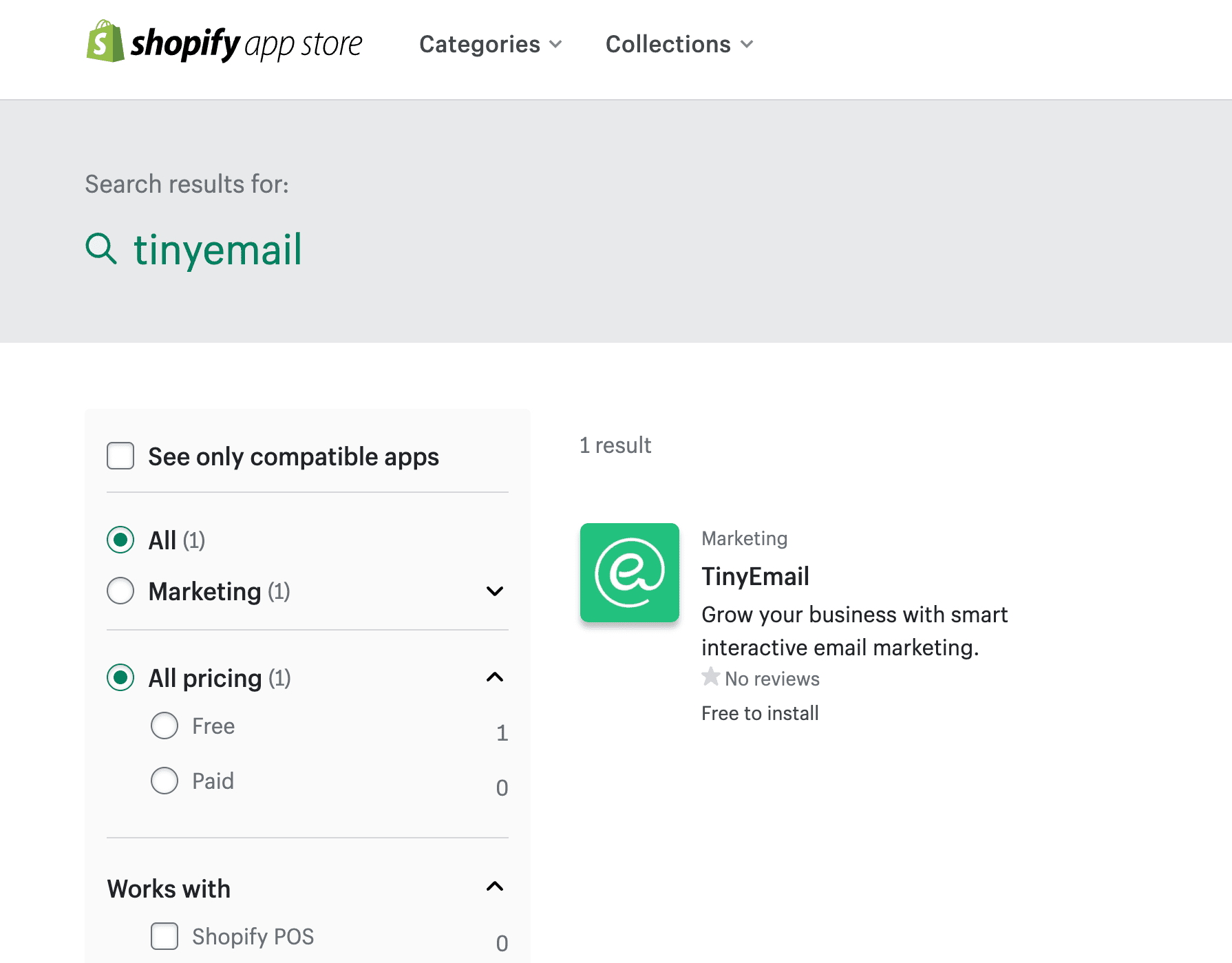Click the shopify app store wordmark
The image size is (1232, 963).
point(246,44)
